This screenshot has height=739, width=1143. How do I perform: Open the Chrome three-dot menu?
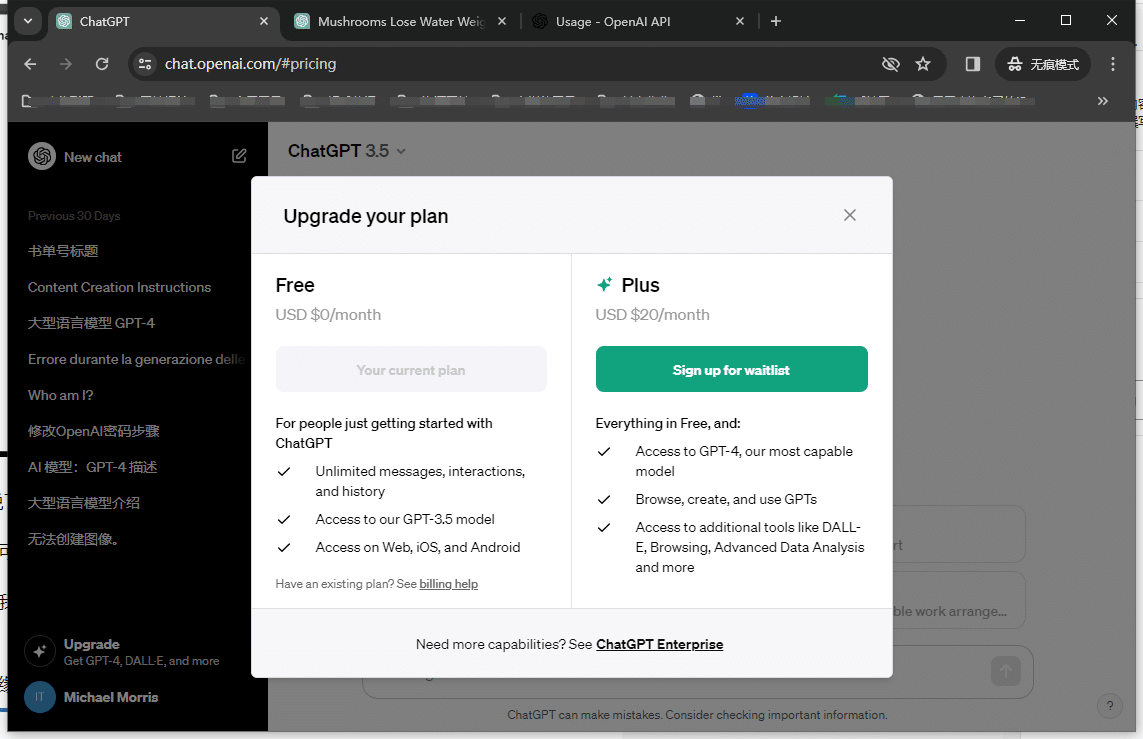1113,64
